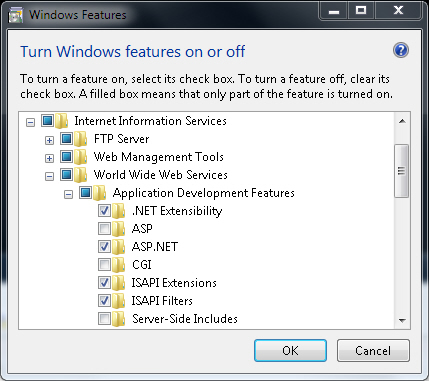Select the Internet Information Services label
Image resolution: width=429 pixels, height=381 pixels.
[150, 121]
